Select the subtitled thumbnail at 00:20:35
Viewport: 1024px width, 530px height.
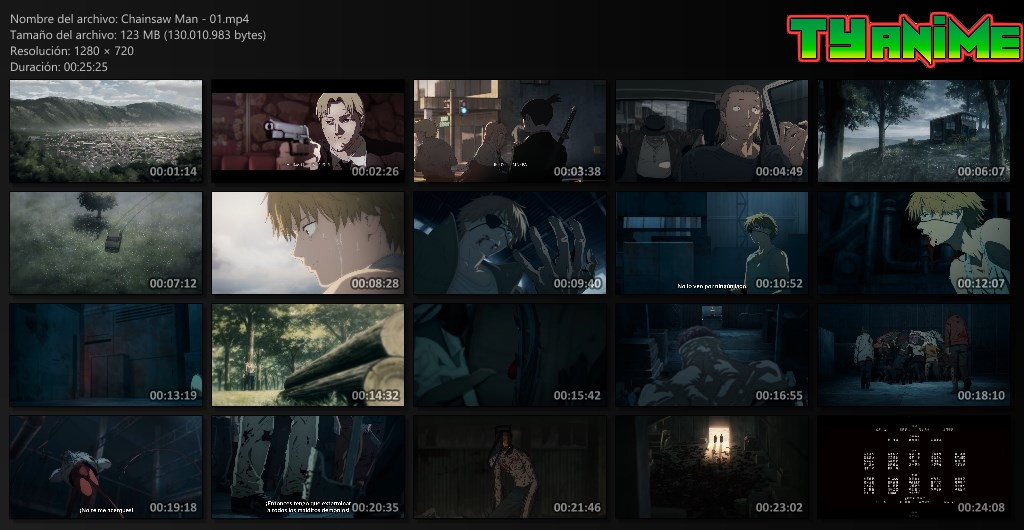click(x=308, y=467)
